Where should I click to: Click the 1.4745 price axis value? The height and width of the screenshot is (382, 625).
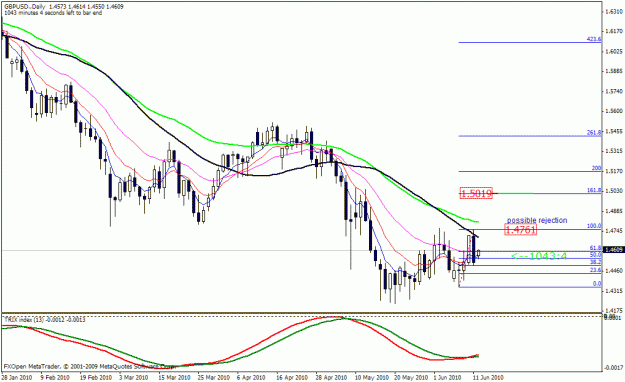pyautogui.click(x=614, y=231)
